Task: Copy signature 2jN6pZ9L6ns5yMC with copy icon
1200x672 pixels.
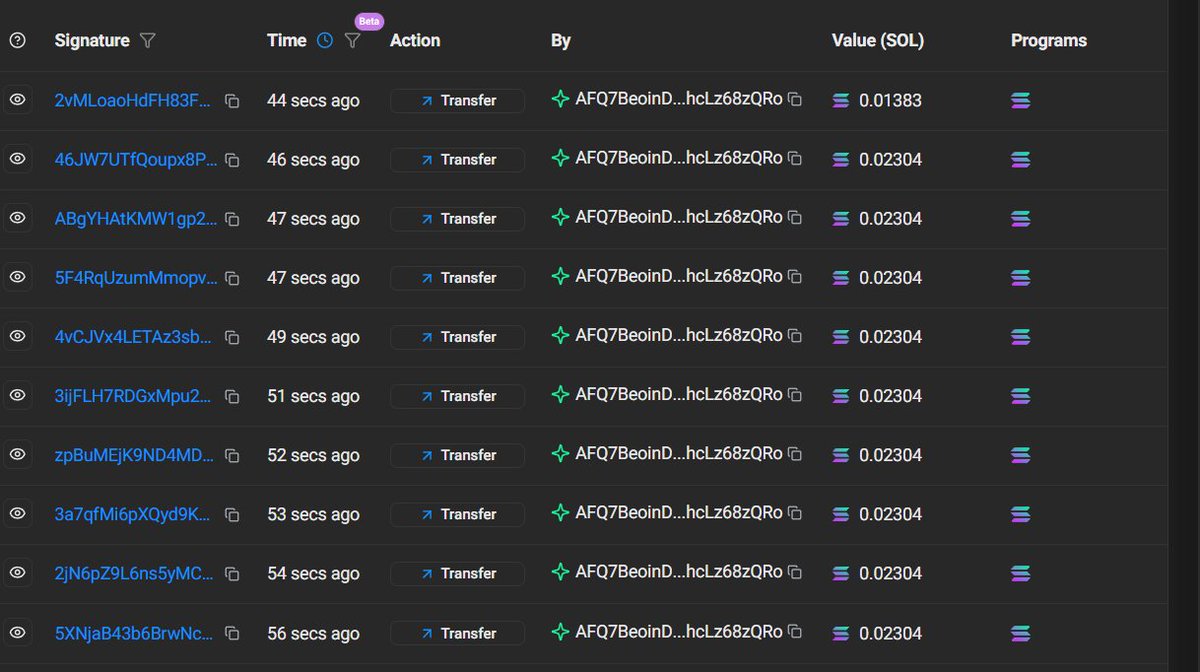Action: (232, 573)
